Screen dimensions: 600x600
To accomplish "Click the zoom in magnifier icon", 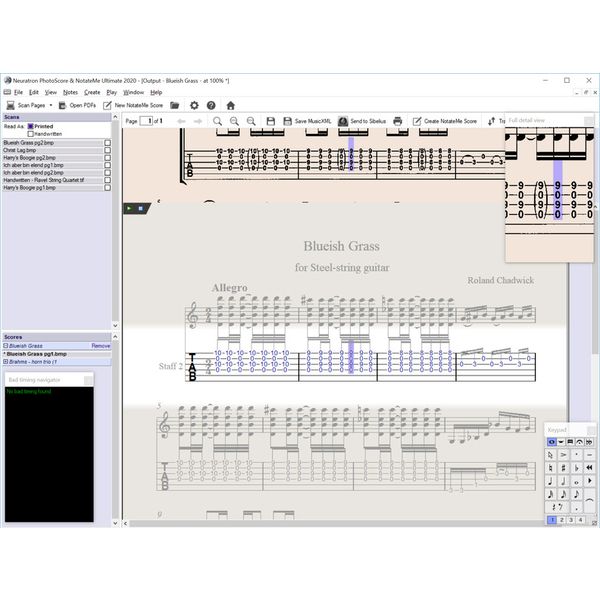I will tap(234, 121).
